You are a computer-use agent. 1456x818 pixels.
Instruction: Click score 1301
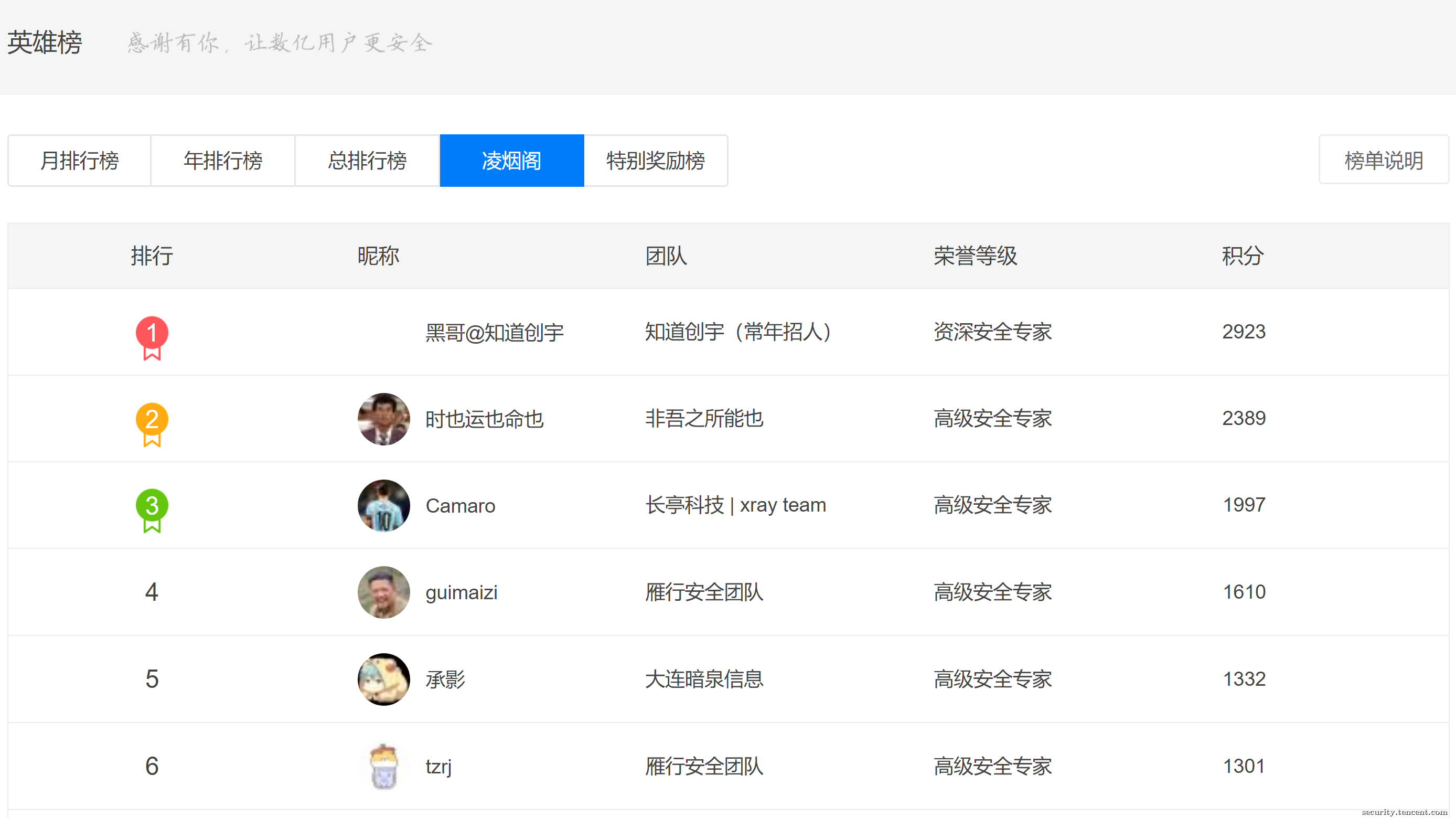click(x=1244, y=766)
